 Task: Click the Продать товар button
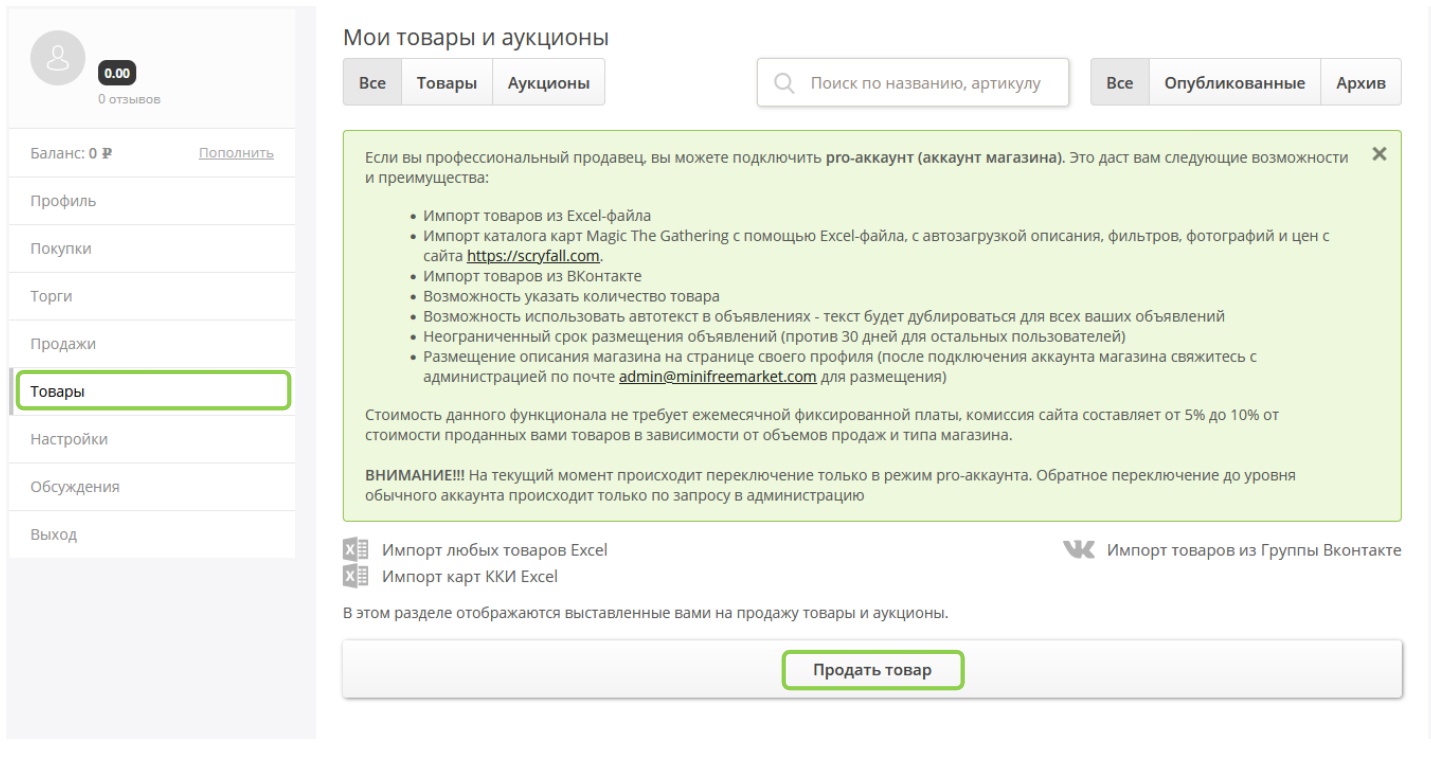872,671
